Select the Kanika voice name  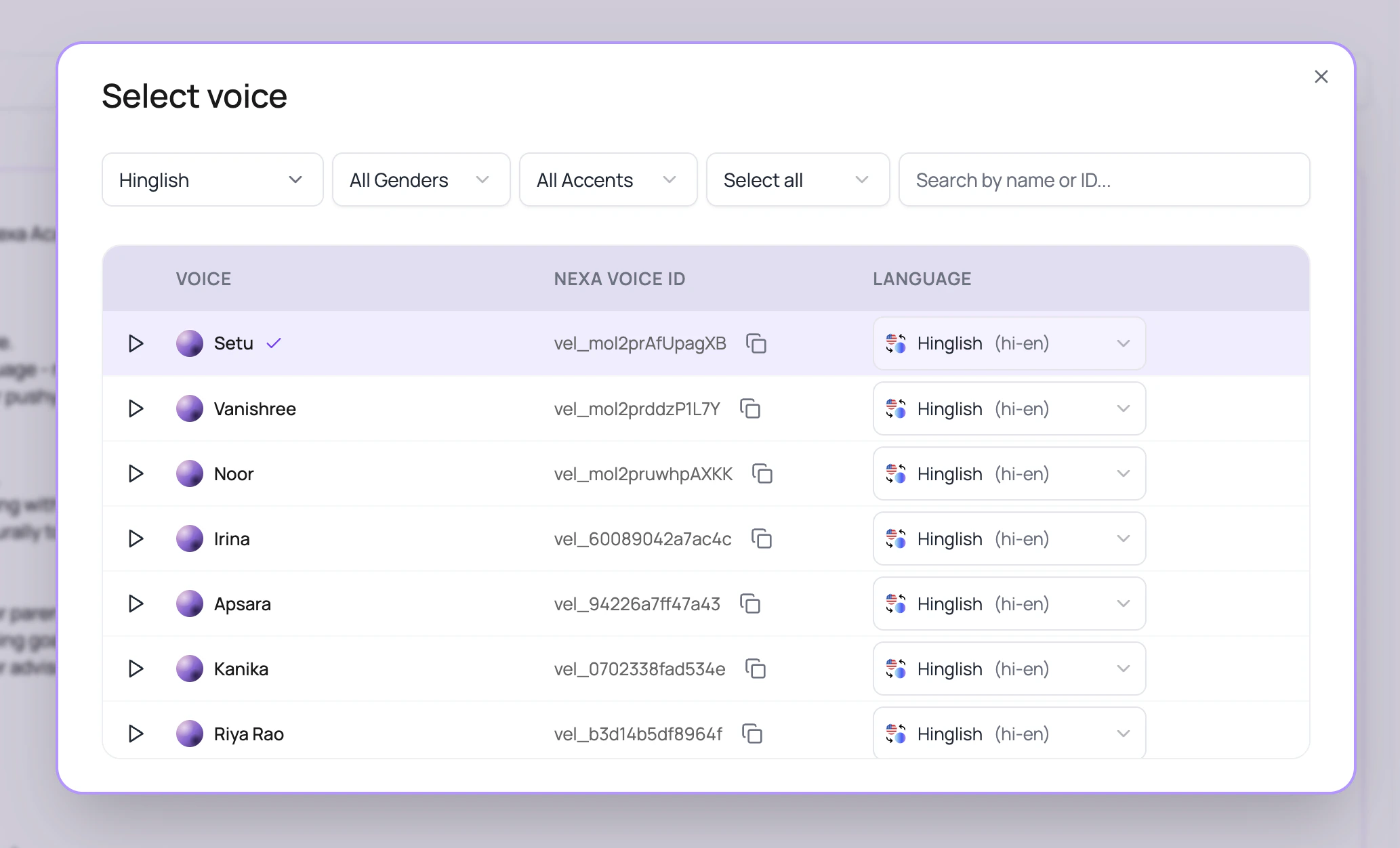[x=241, y=669]
